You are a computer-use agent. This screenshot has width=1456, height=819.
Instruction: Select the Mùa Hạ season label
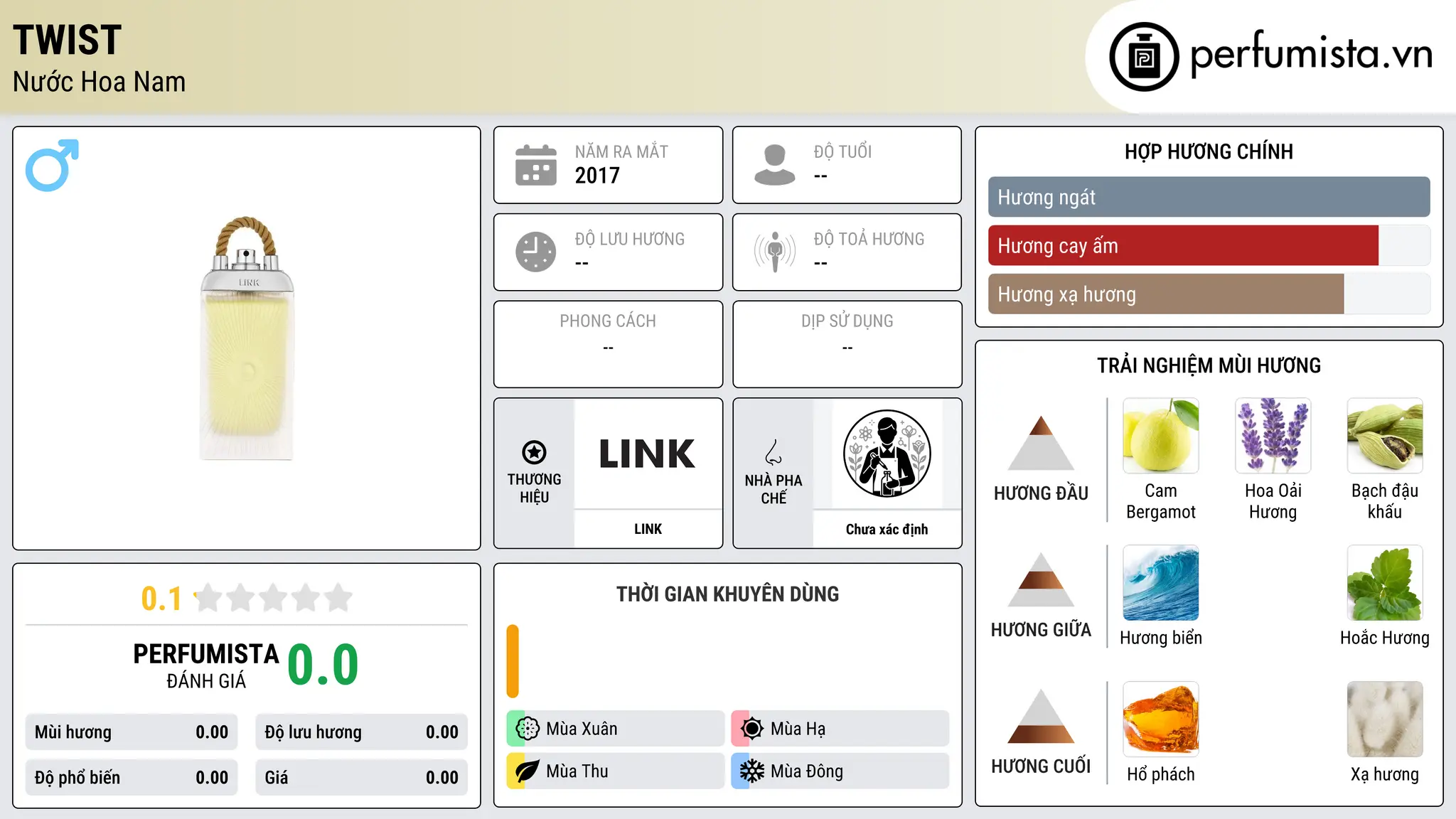point(798,729)
